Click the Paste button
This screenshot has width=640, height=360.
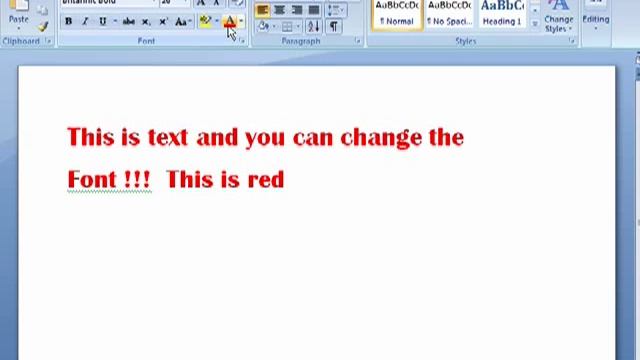(18, 16)
